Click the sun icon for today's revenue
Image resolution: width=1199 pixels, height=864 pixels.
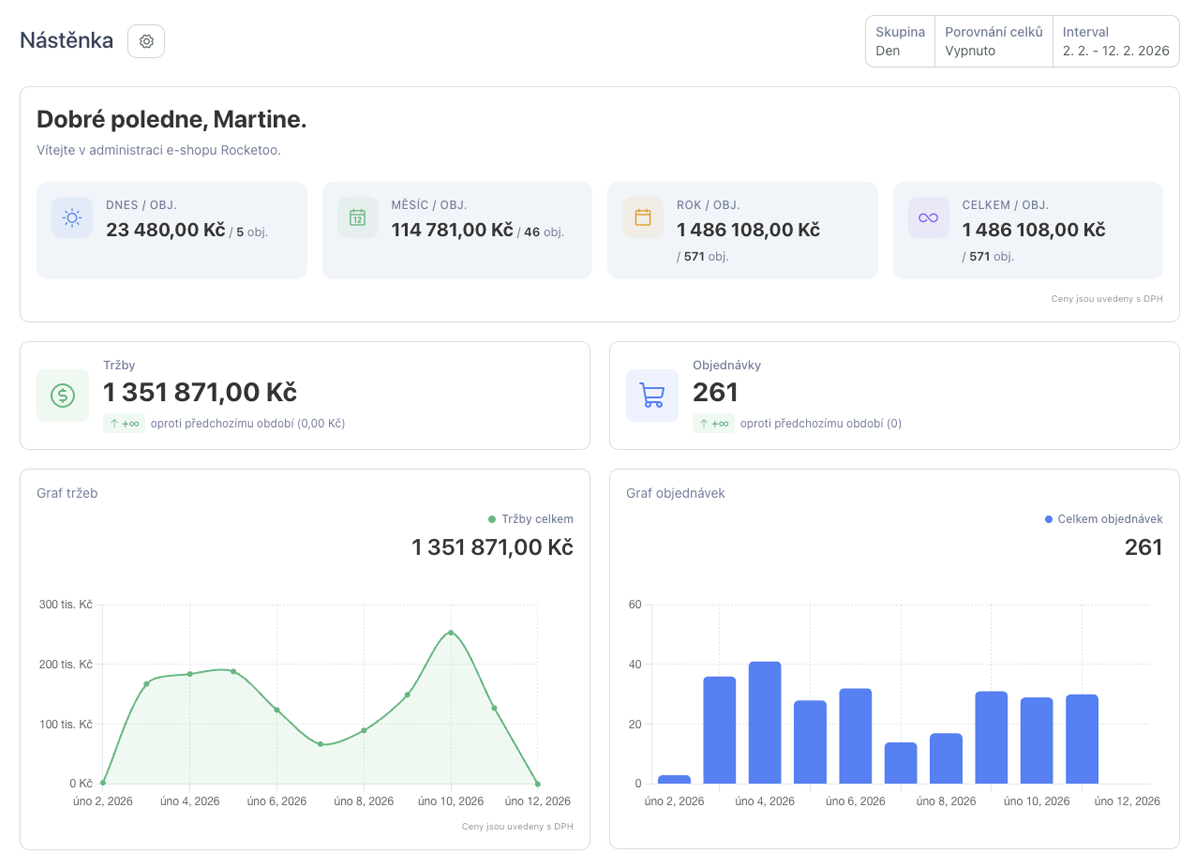click(x=72, y=217)
